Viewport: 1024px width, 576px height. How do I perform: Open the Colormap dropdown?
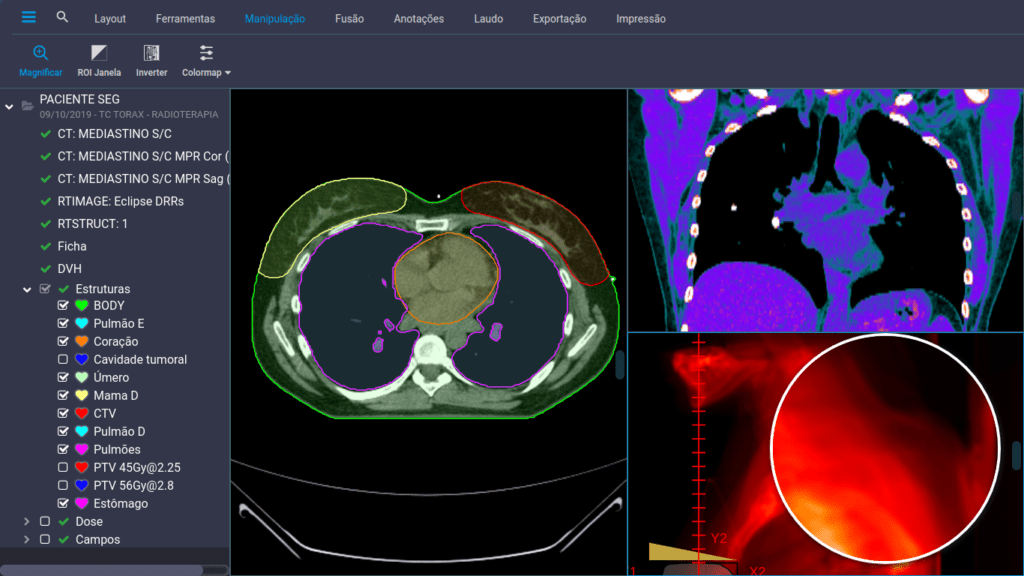pos(206,60)
